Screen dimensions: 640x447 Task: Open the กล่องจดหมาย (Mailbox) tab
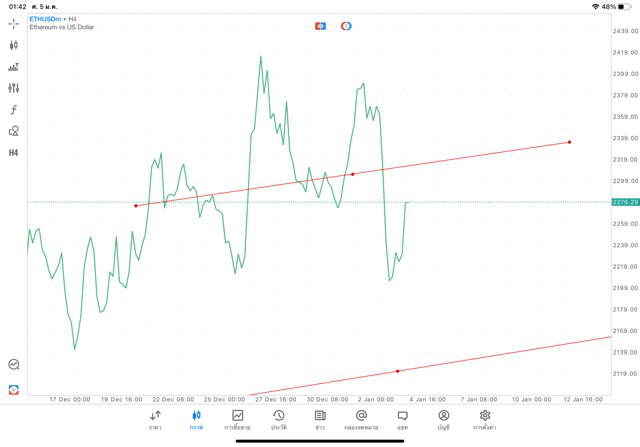click(361, 420)
